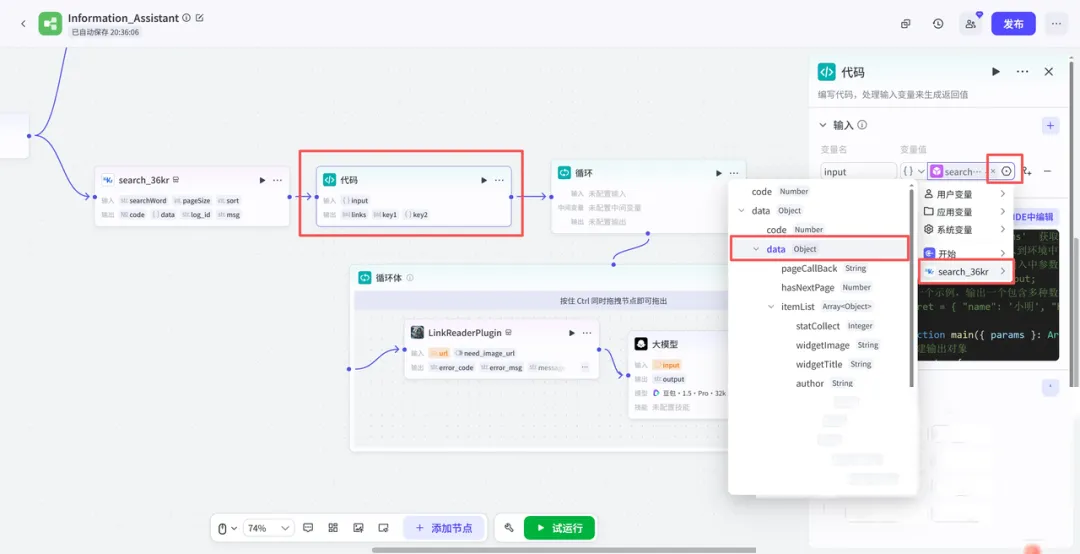Viewport: 1080px width, 554px height.
Task: Run the search_36kr node play icon
Action: click(x=262, y=180)
